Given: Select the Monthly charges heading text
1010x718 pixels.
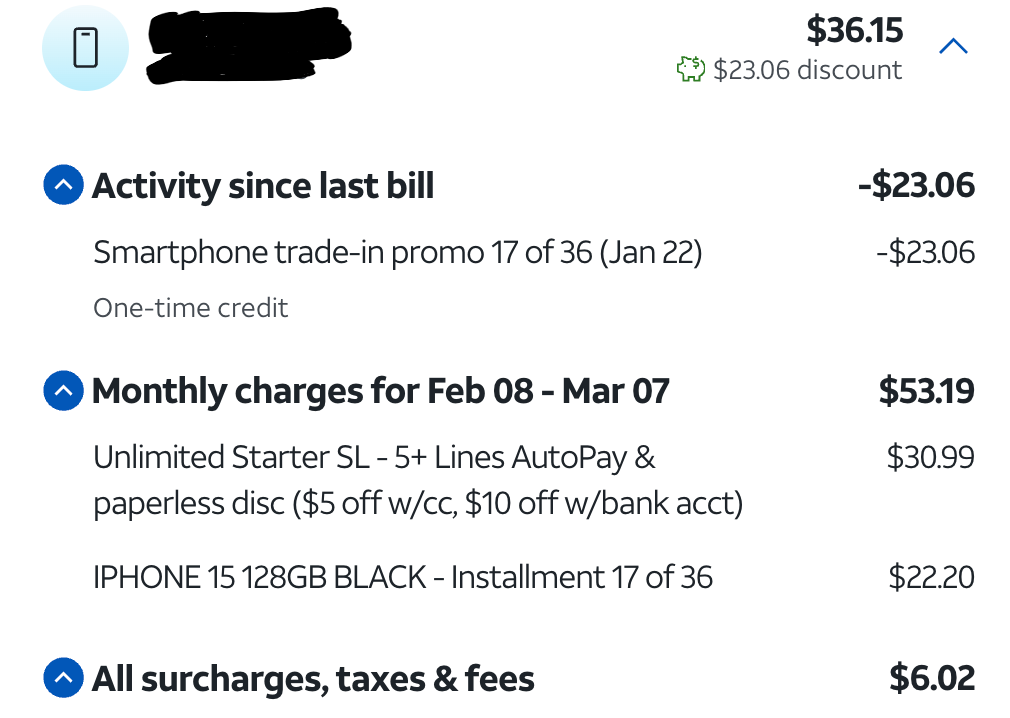Looking at the screenshot, I should tap(380, 391).
